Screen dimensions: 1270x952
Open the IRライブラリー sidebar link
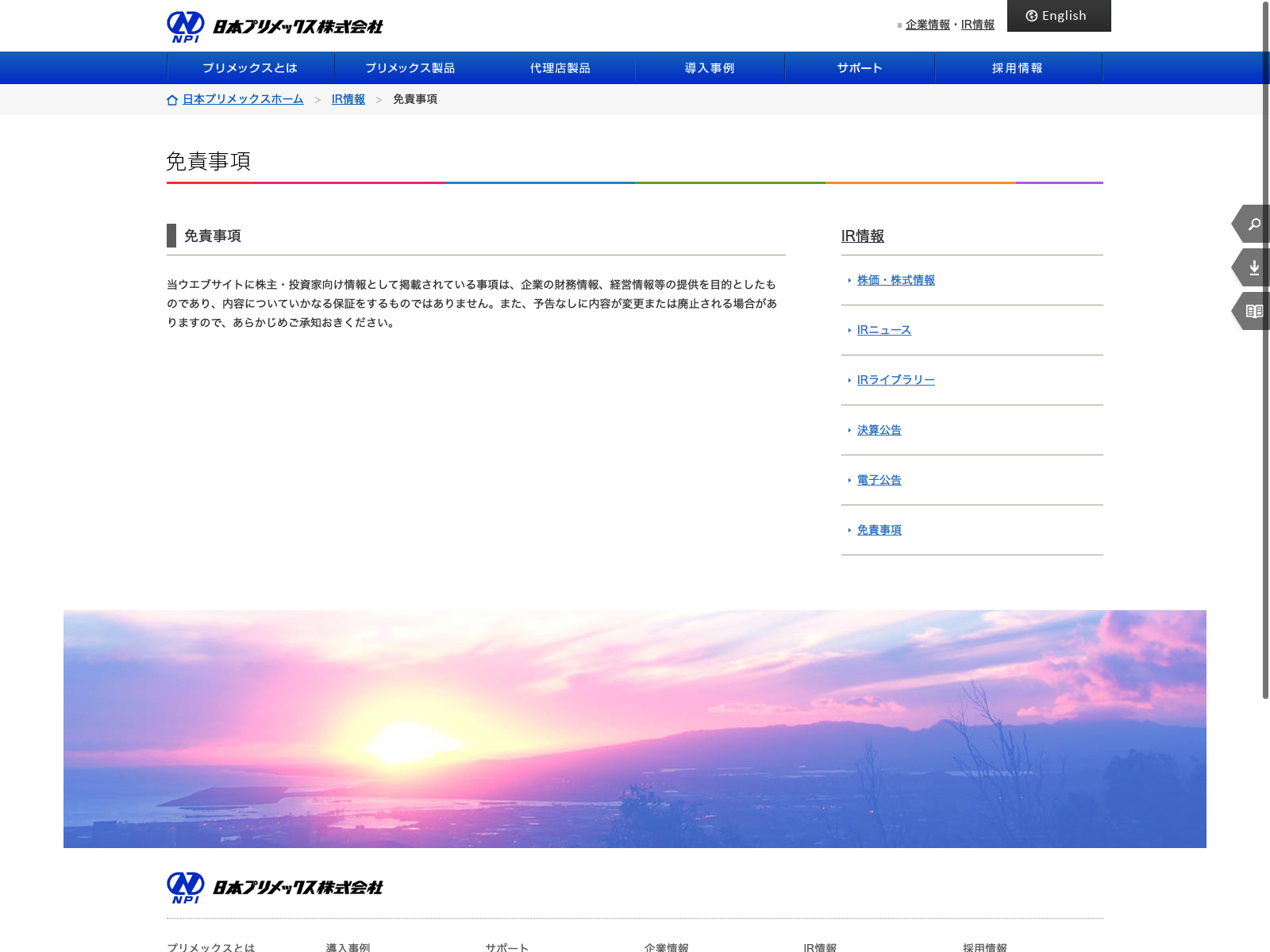tap(895, 380)
